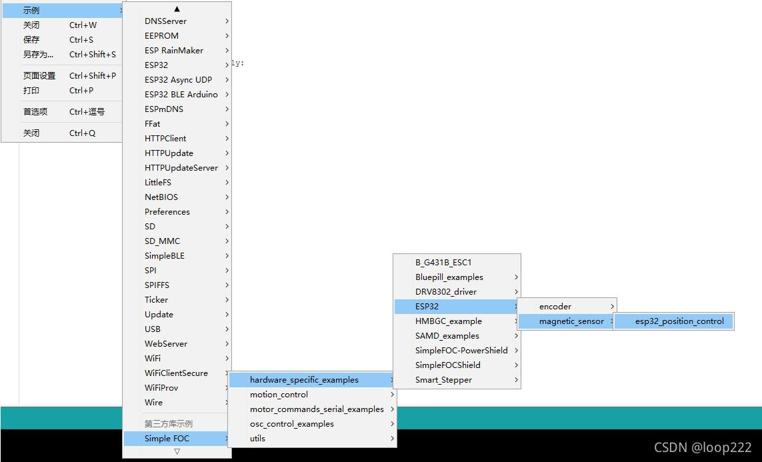The width and height of the screenshot is (762, 462).
Task: Open WiFiProv examples submenu
Action: (177, 388)
